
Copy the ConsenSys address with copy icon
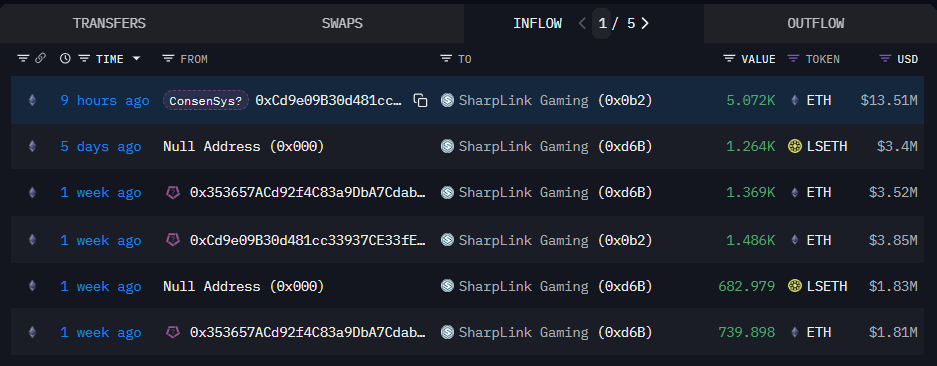click(421, 100)
